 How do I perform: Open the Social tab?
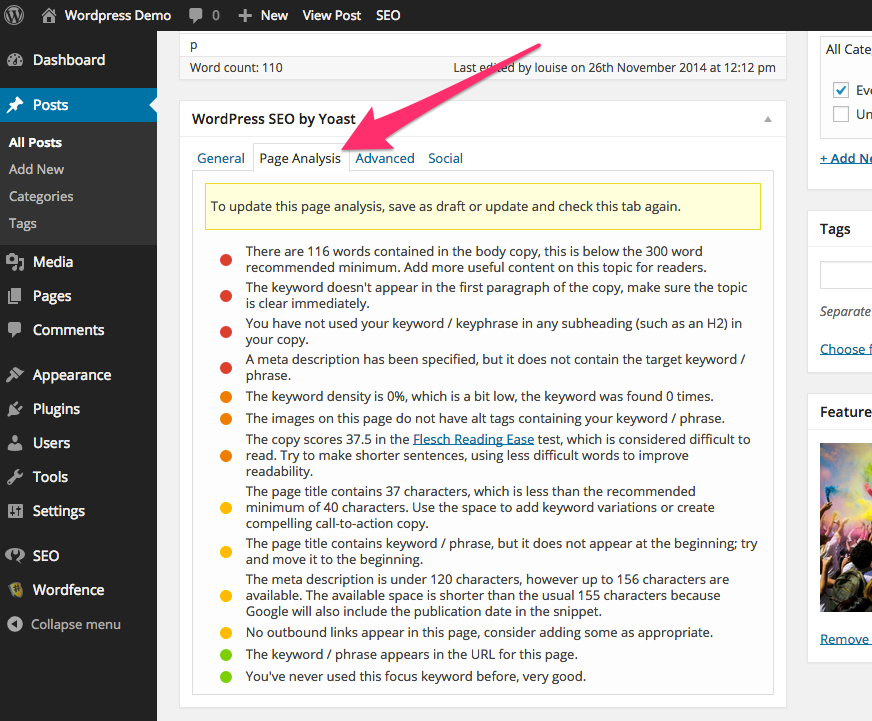click(x=445, y=158)
